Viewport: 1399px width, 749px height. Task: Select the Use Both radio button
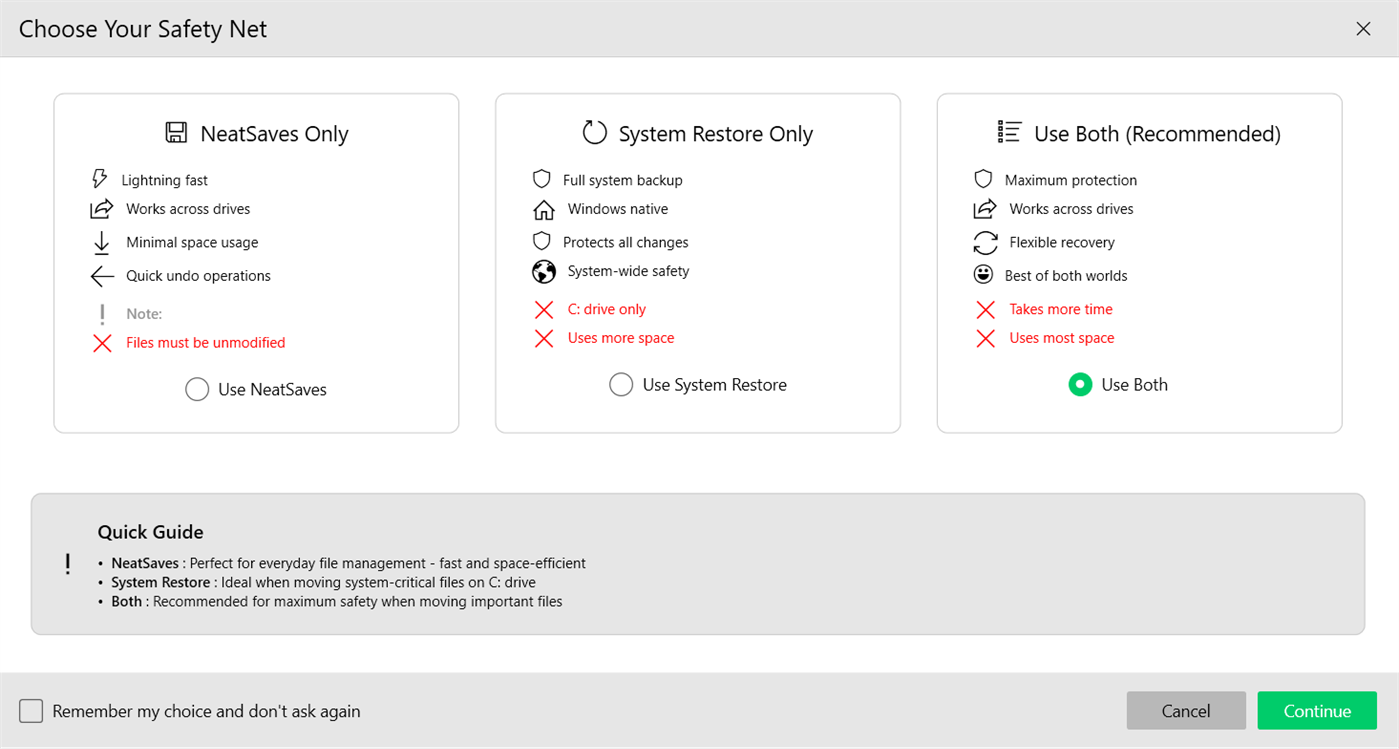coord(1080,384)
